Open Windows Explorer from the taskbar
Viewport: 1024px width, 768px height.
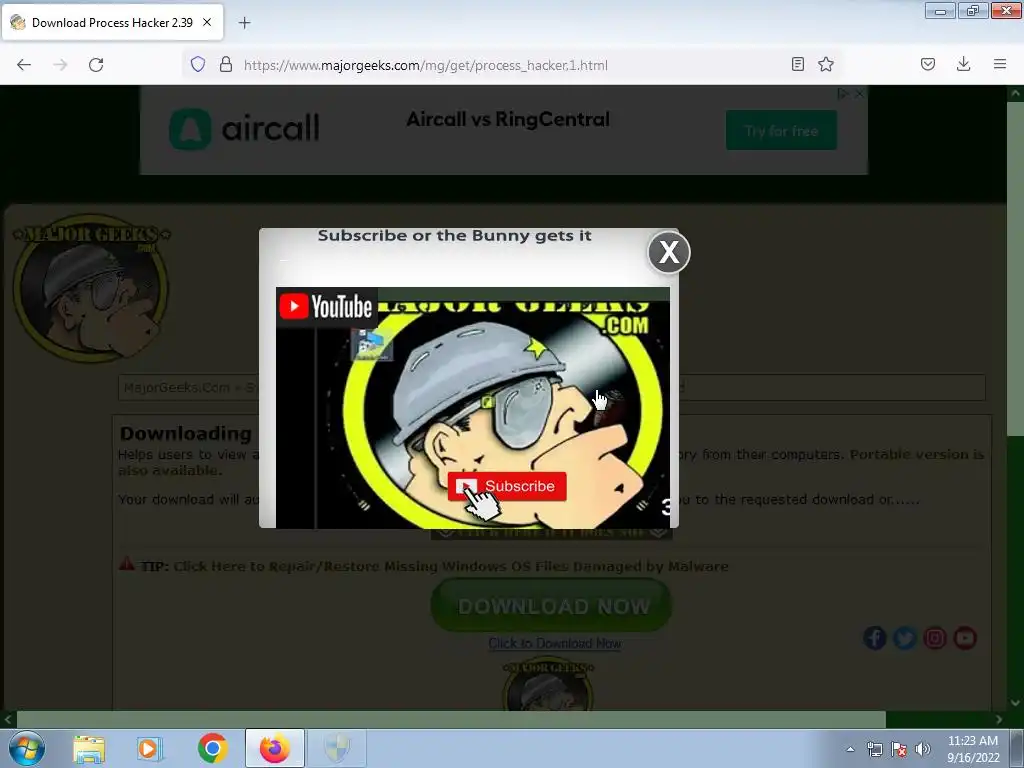tap(89, 748)
